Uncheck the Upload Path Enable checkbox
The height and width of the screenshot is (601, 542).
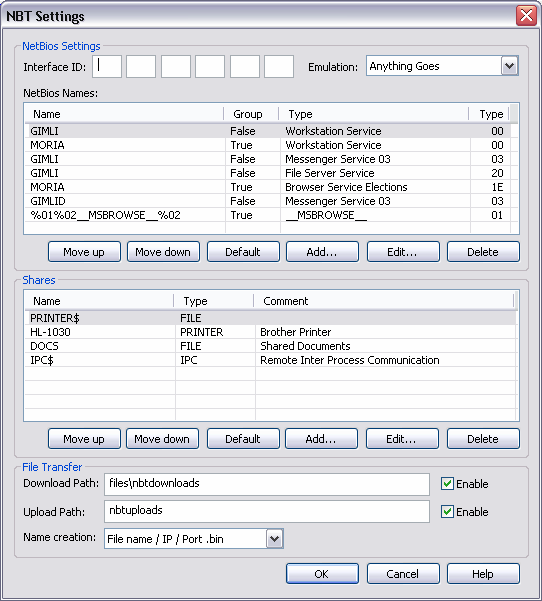point(447,512)
